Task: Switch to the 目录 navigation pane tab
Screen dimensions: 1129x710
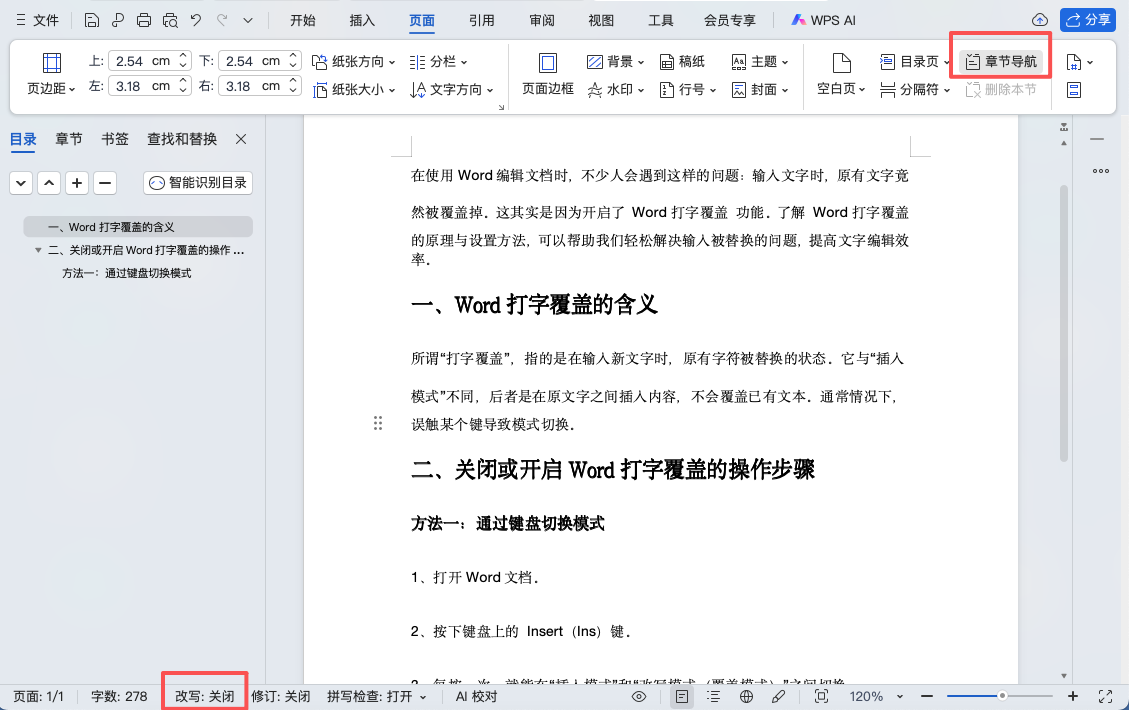Action: (23, 139)
